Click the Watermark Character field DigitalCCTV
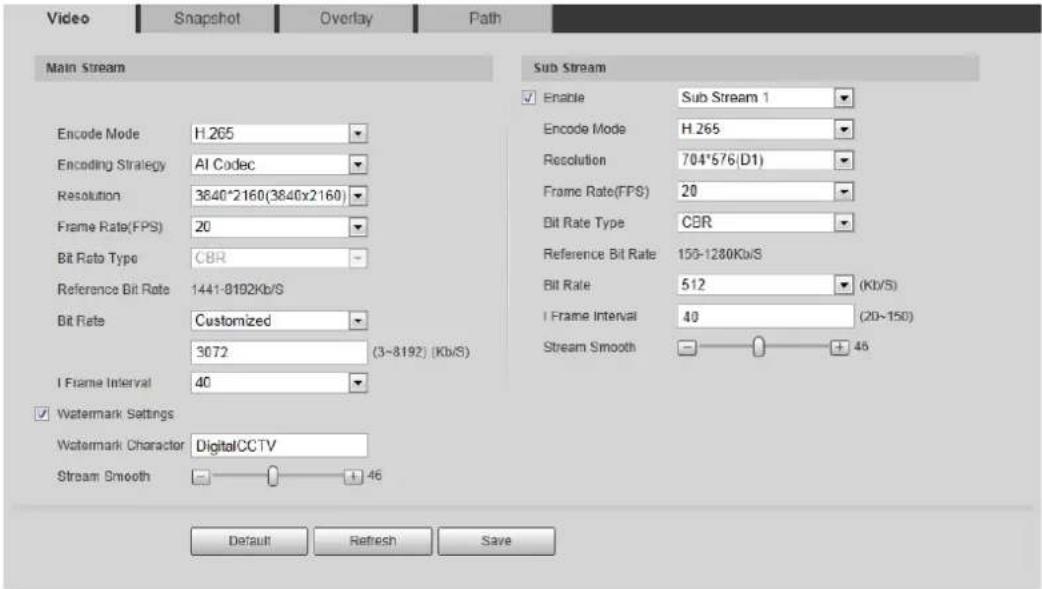This screenshot has height=589, width=1042. (279, 445)
